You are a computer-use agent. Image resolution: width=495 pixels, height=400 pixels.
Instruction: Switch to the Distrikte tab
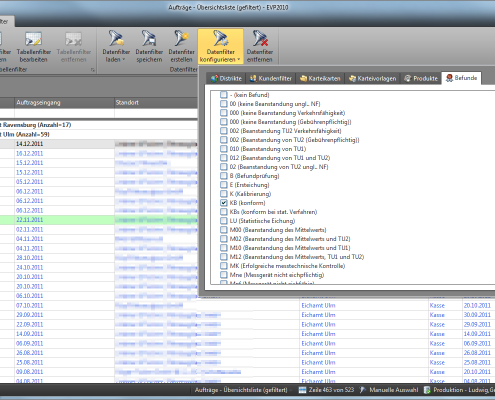[226, 78]
